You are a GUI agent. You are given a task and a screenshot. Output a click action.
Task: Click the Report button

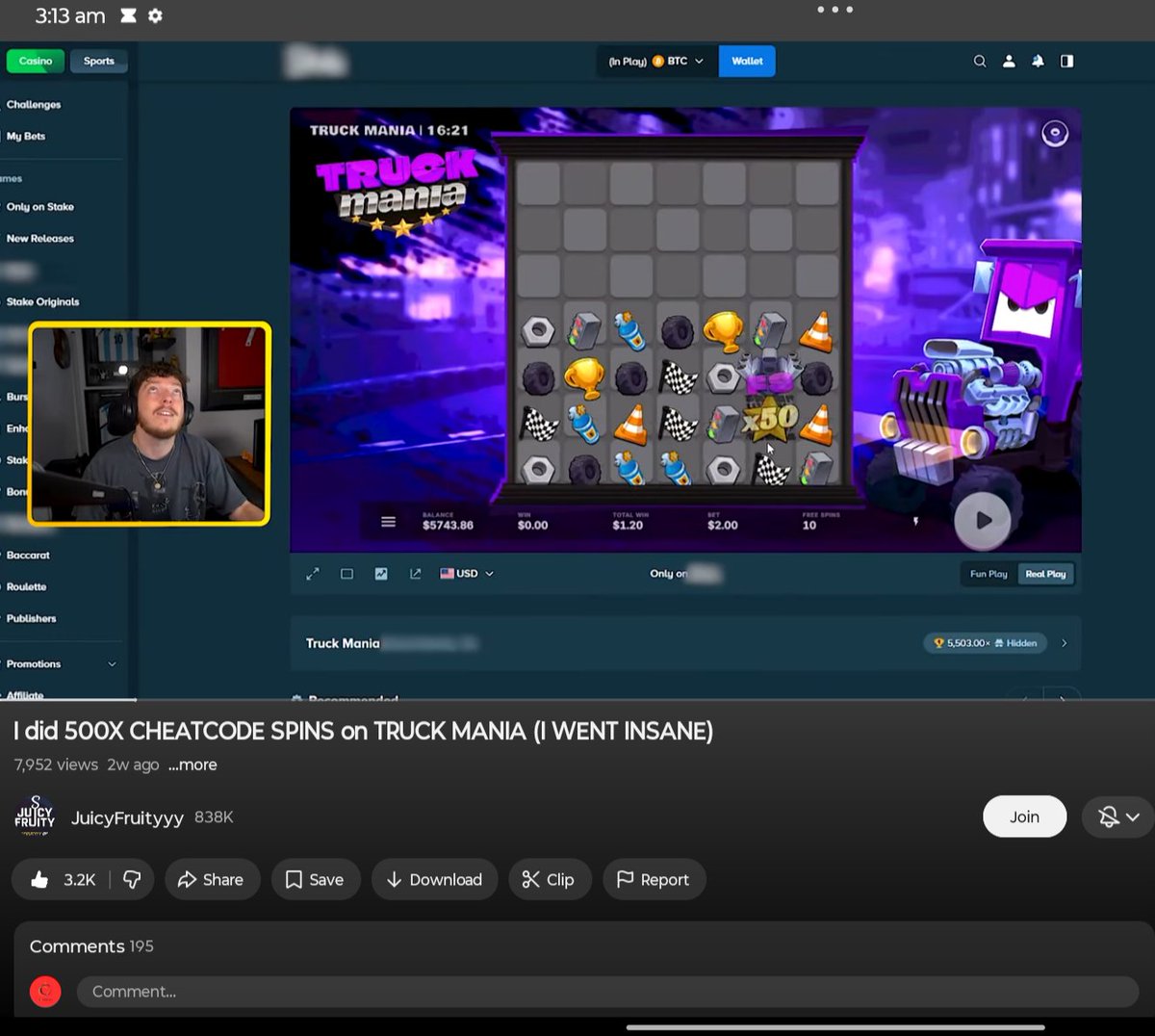654,879
